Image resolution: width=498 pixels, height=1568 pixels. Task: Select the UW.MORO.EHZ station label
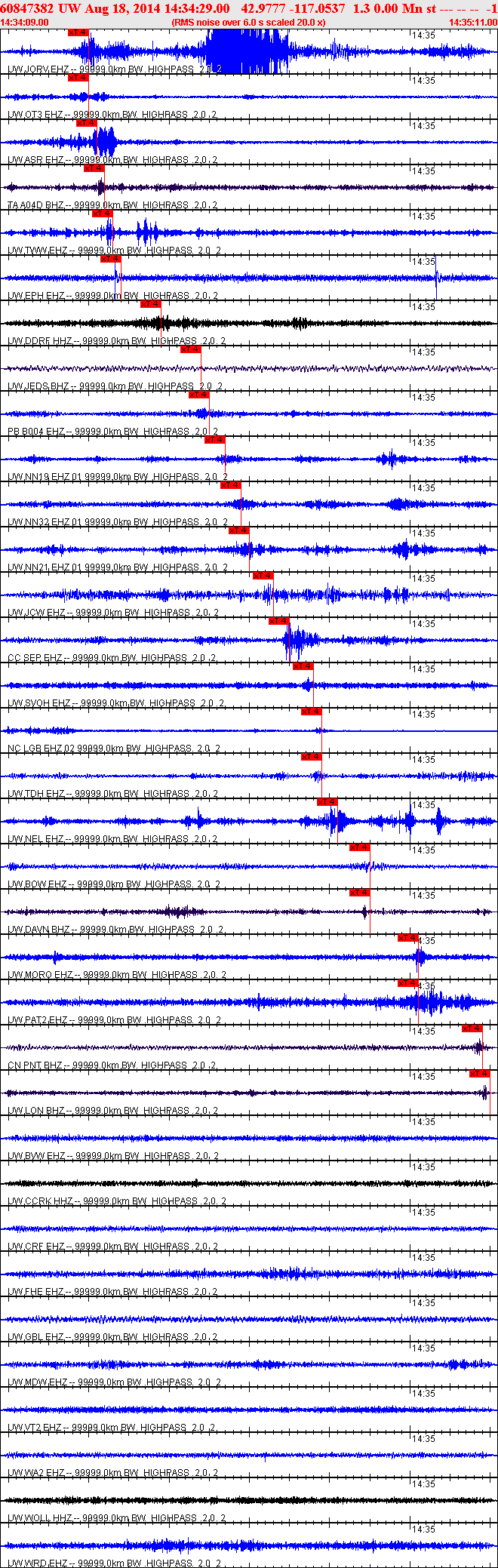[x=116, y=975]
